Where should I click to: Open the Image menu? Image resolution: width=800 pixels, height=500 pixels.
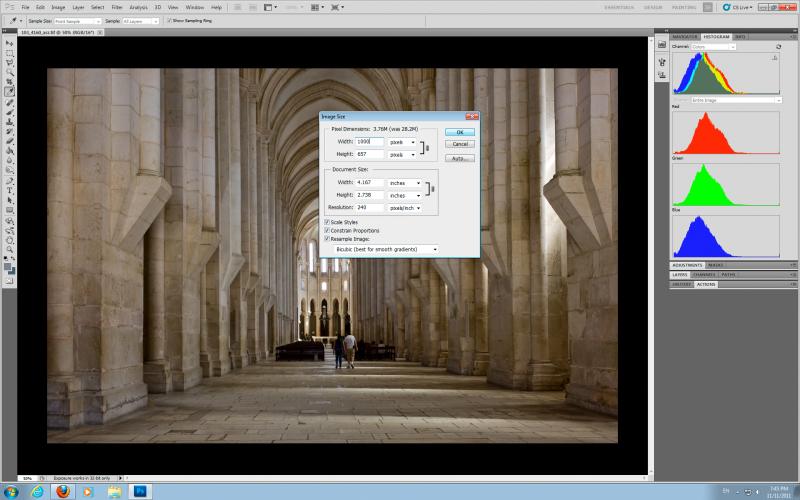(58, 8)
